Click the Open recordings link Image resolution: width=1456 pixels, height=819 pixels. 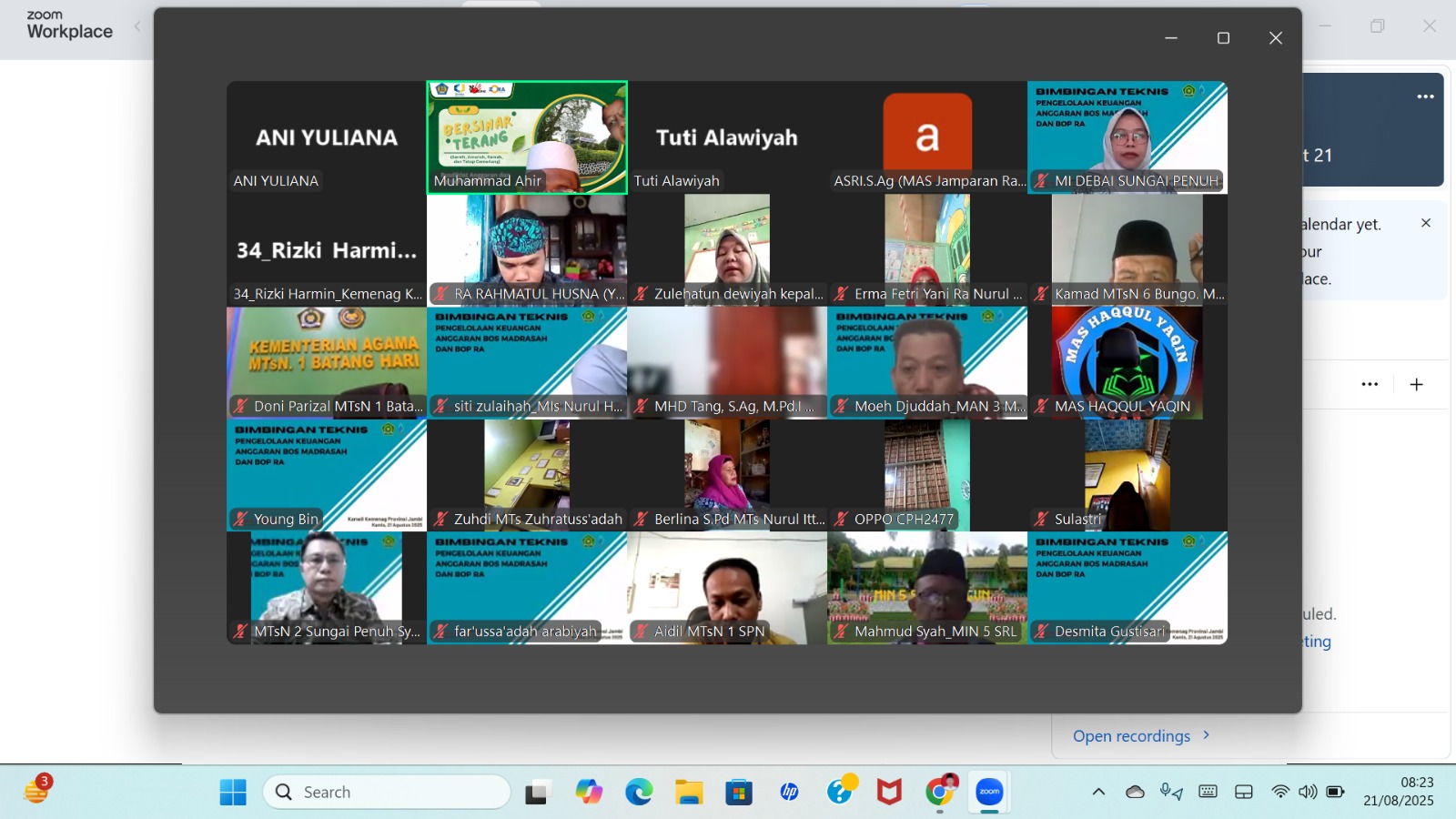1131,736
